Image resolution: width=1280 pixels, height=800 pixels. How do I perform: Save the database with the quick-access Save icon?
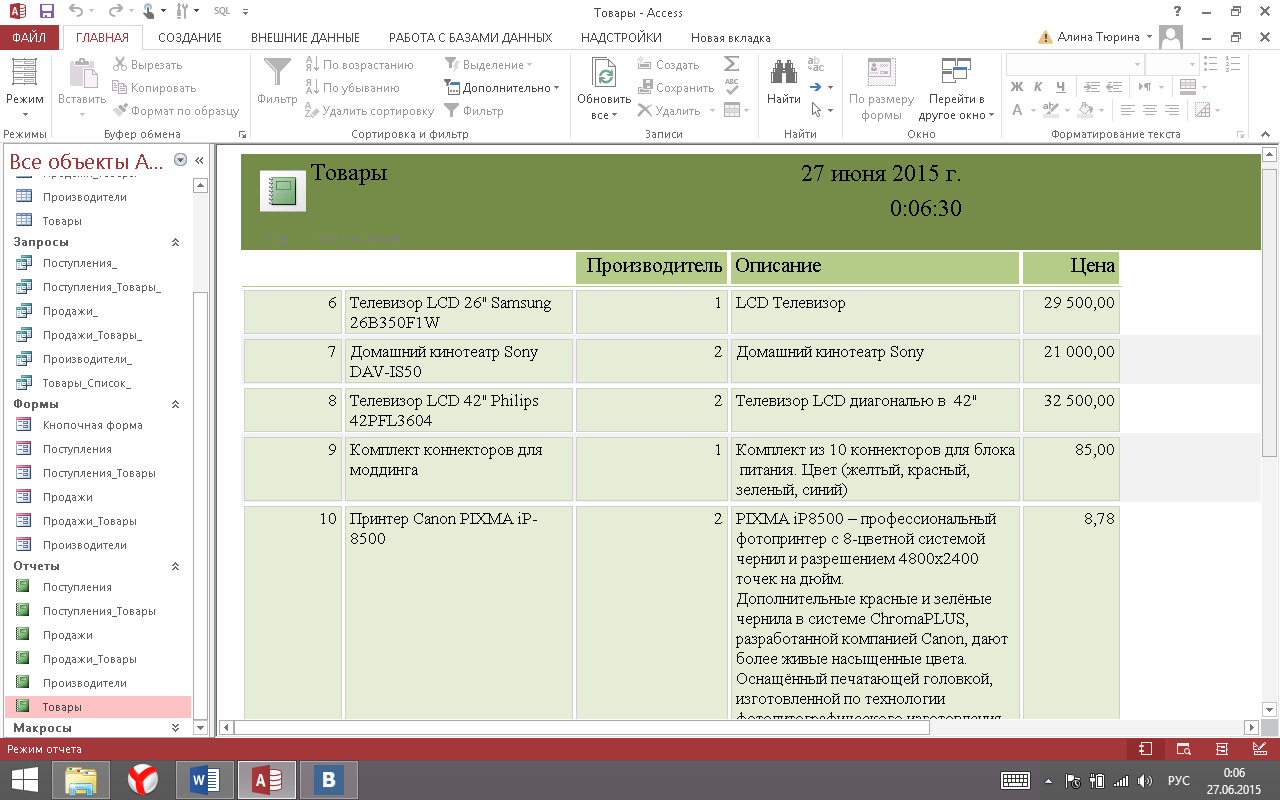47,11
